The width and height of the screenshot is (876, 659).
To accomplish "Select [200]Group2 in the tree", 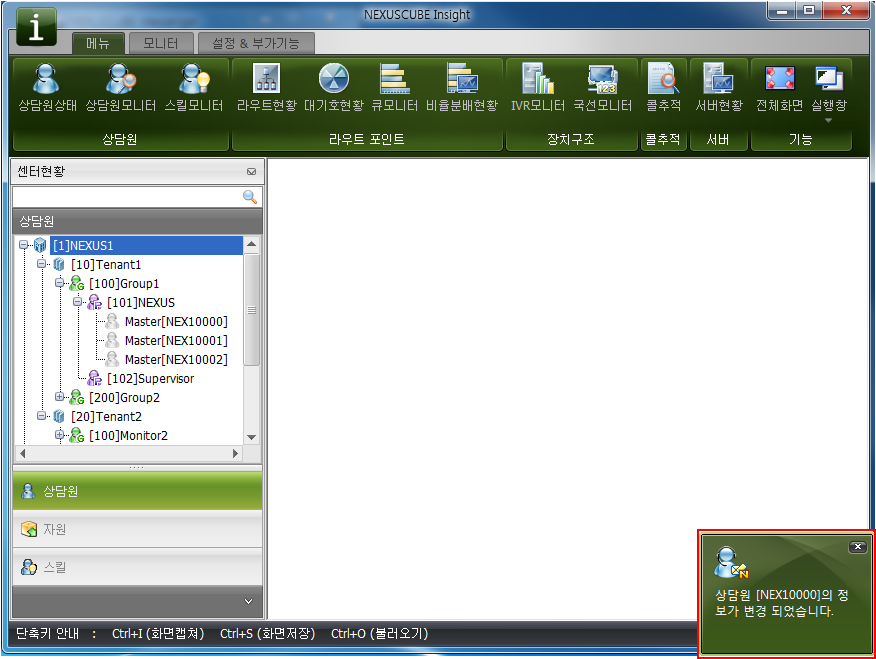I will click(x=124, y=397).
